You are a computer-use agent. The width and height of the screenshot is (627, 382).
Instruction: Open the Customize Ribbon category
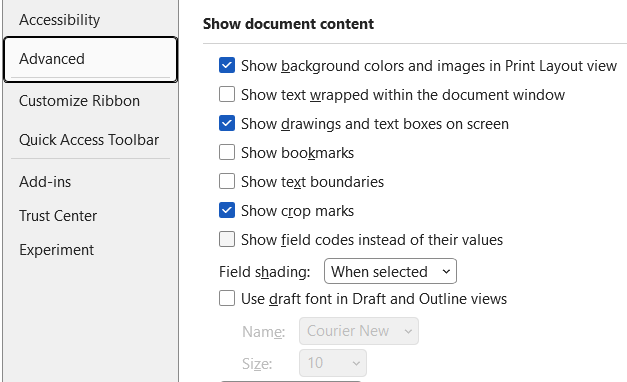(x=80, y=101)
